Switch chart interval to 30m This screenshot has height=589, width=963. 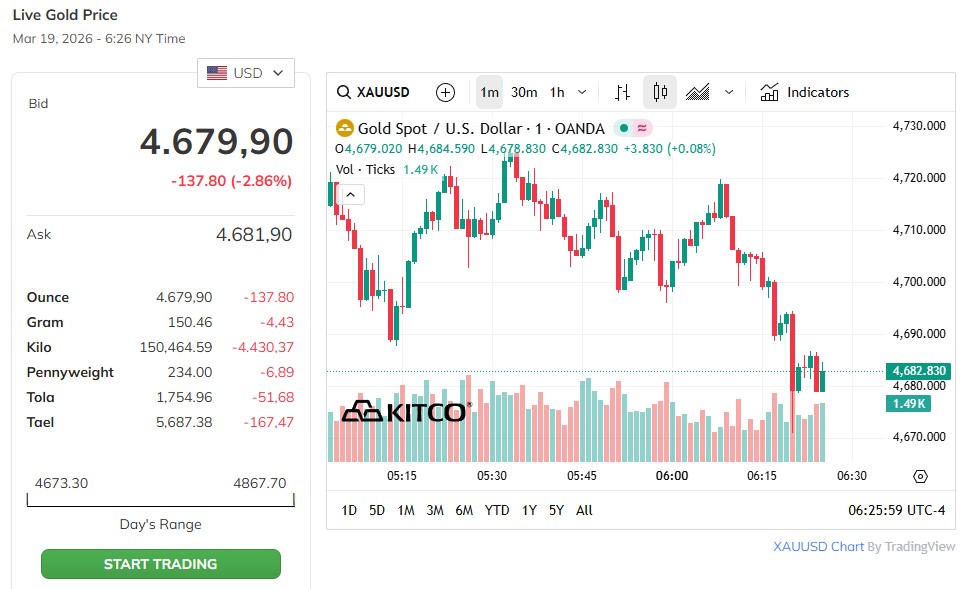pos(524,92)
